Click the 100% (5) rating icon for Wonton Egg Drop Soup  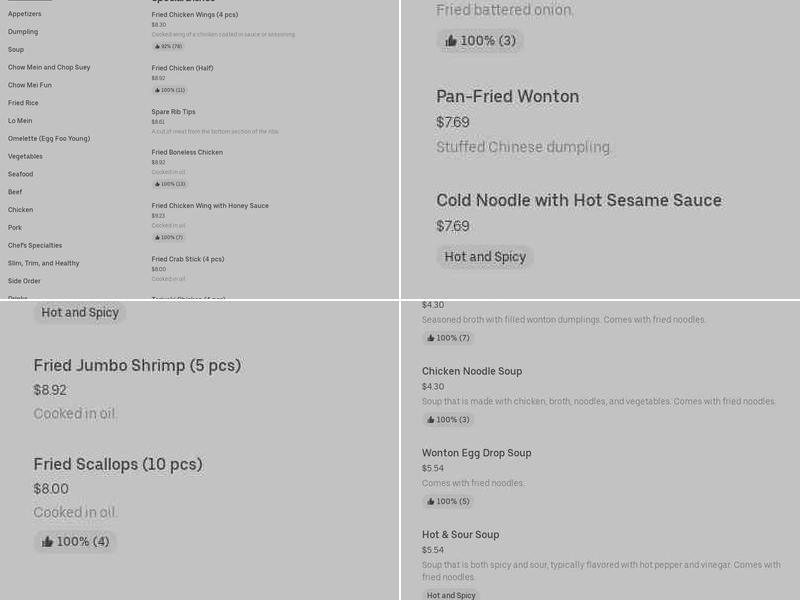(x=447, y=501)
